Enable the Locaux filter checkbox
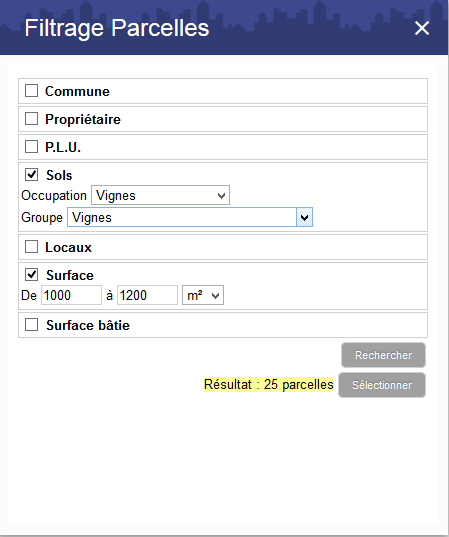Image resolution: width=449 pixels, height=537 pixels. pos(32,247)
